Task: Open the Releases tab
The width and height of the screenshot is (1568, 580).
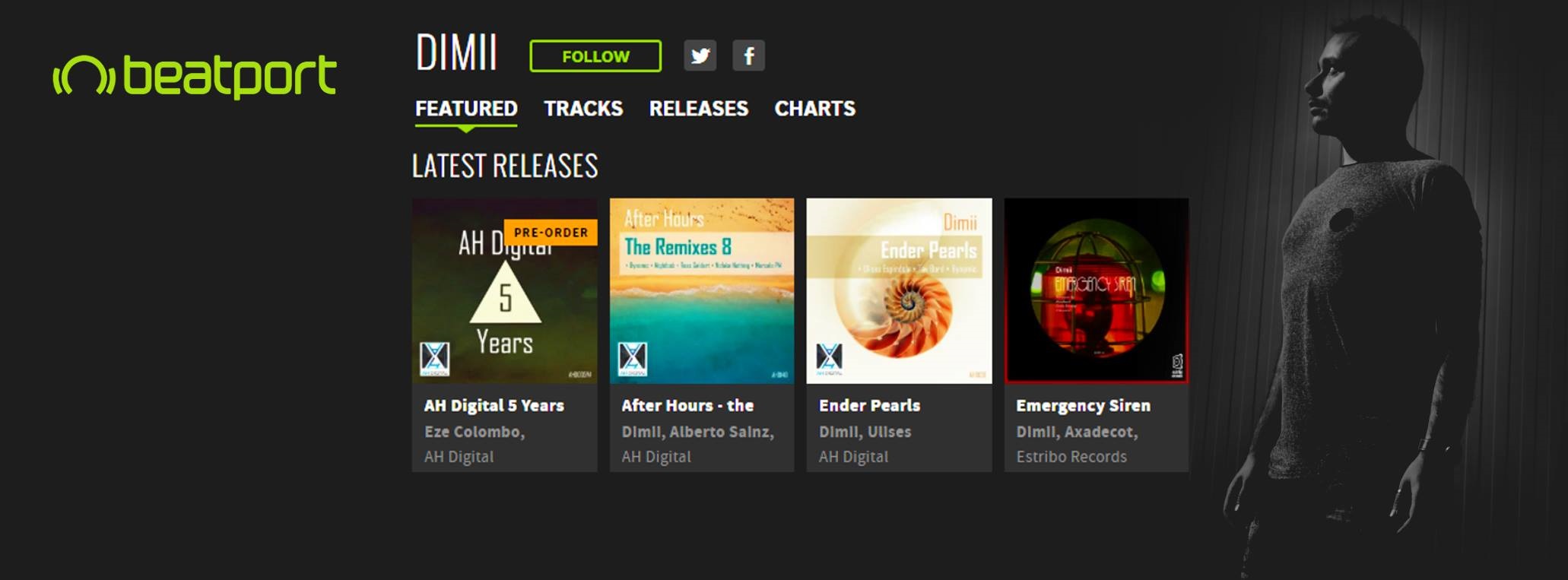Action: point(699,109)
